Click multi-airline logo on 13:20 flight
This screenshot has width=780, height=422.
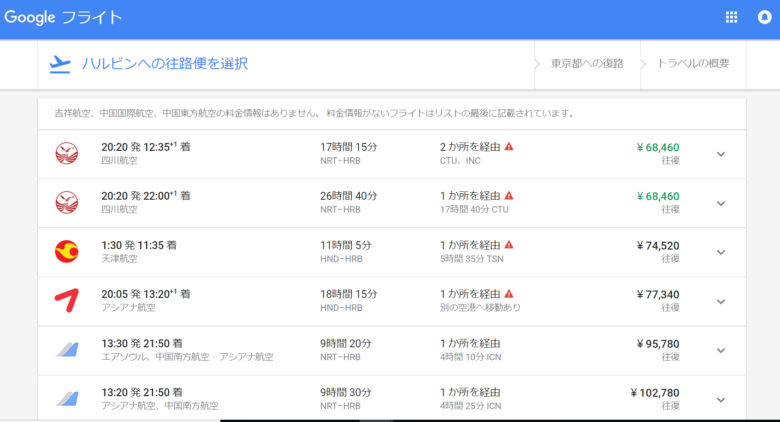[67, 399]
